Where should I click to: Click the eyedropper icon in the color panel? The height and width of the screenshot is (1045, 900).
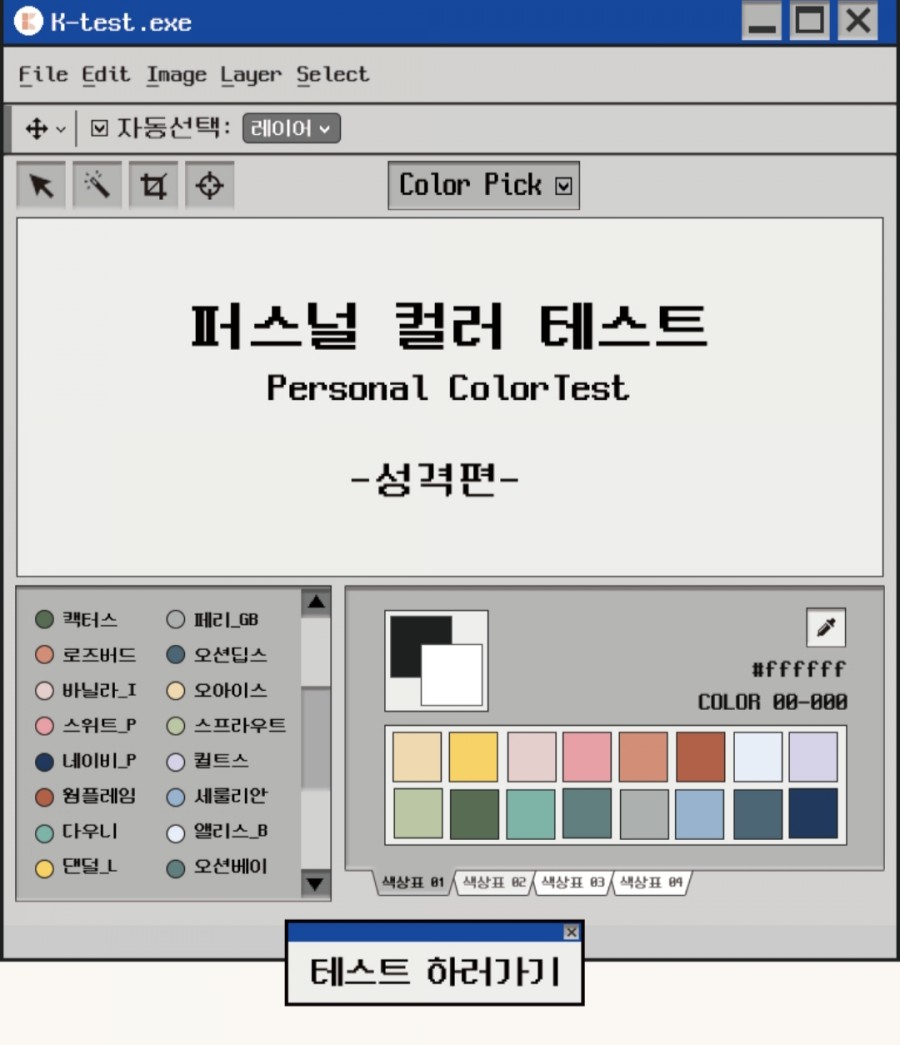tap(827, 627)
